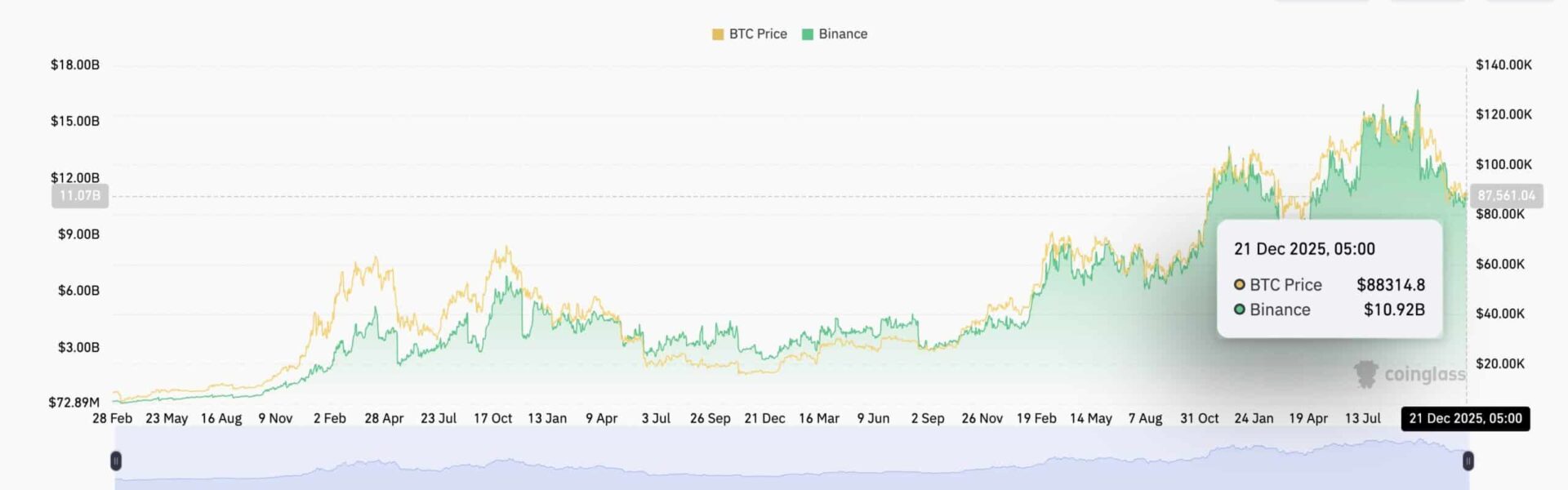Click the $10.92B Binance tooltip value
Screen dimensions: 1568x490
pyautogui.click(x=1394, y=310)
